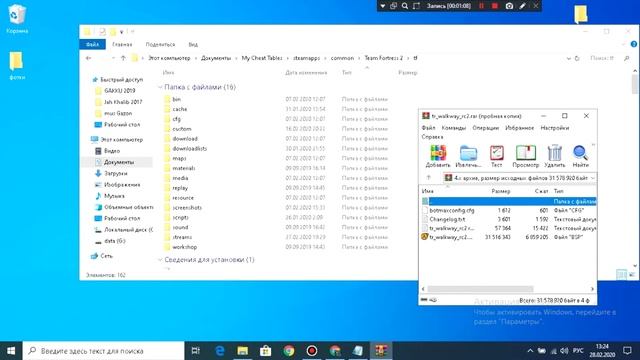Select Этот компьютер in the sidebar

click(x=122, y=140)
